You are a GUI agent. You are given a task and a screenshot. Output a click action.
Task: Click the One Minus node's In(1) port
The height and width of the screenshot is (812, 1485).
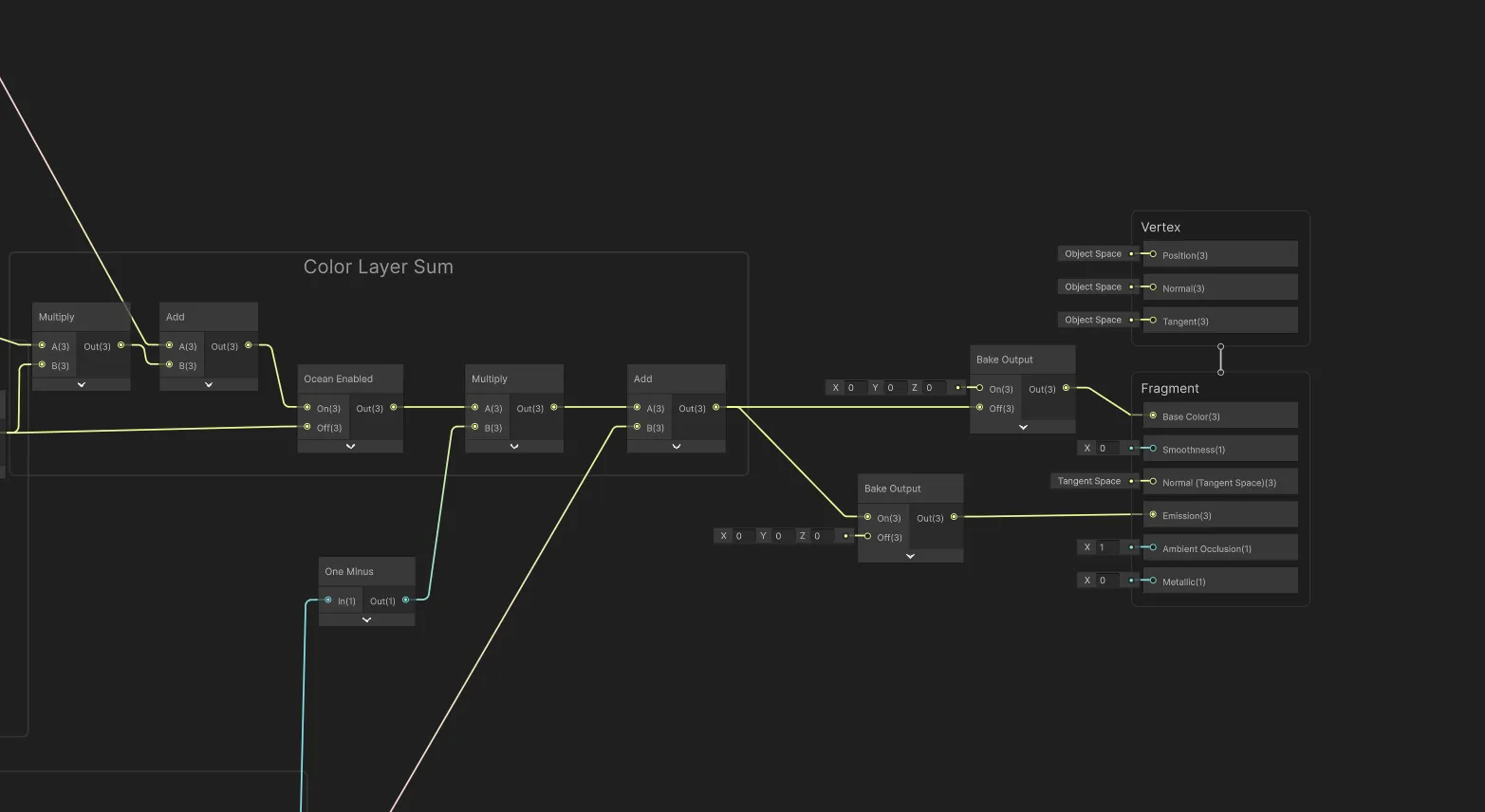click(x=328, y=600)
